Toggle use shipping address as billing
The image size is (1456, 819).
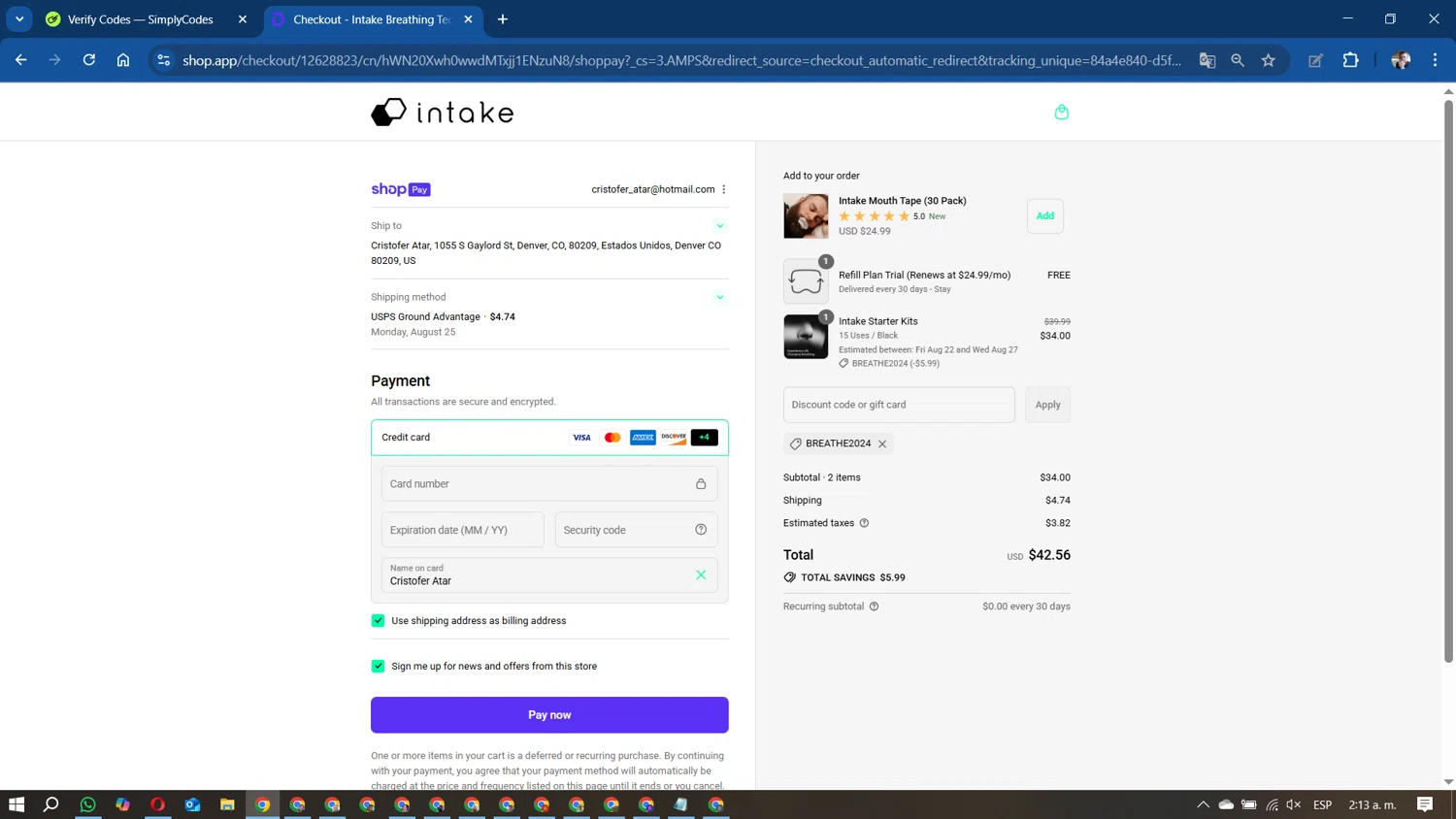pos(379,621)
